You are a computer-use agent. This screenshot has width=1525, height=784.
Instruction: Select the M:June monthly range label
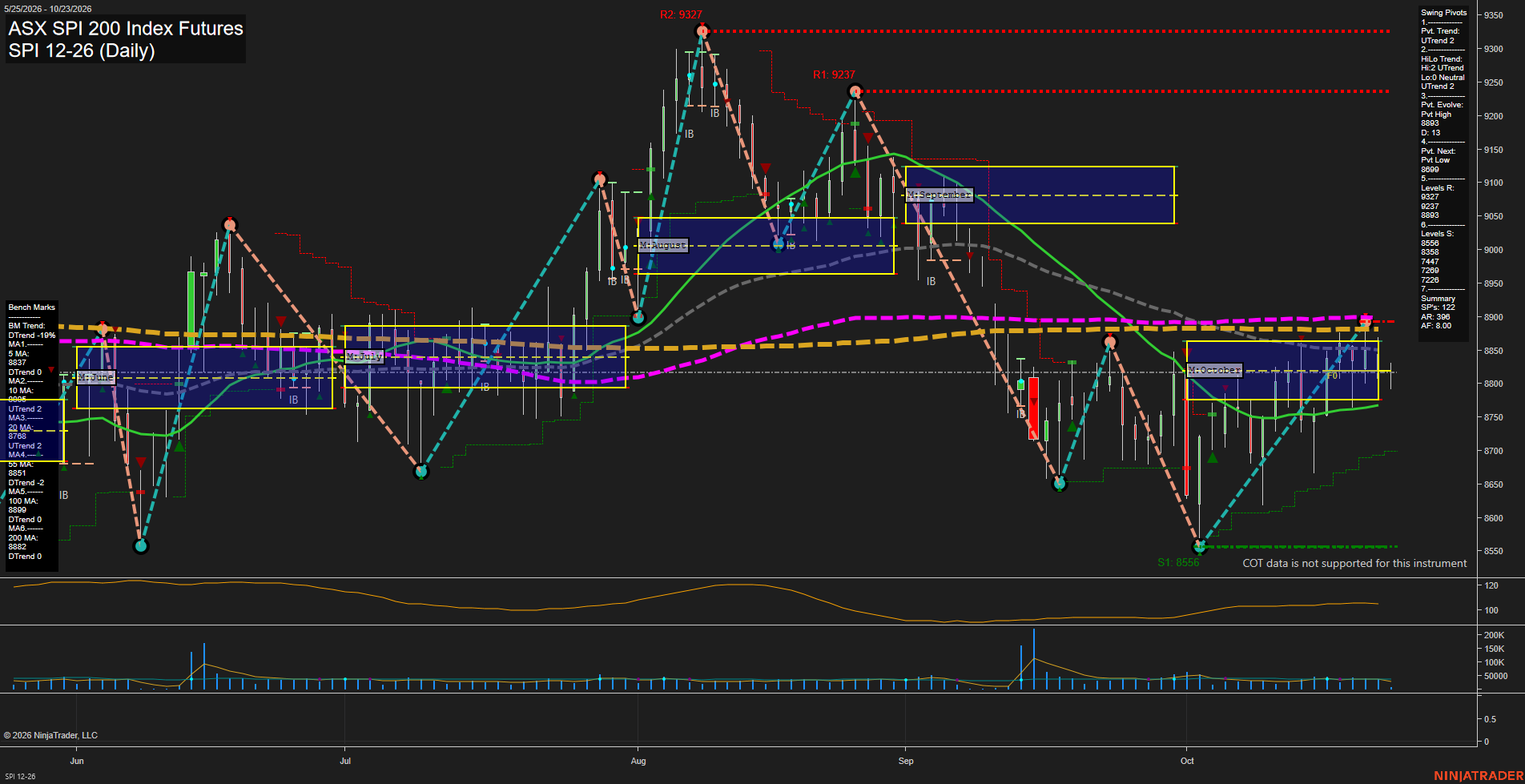pos(96,376)
